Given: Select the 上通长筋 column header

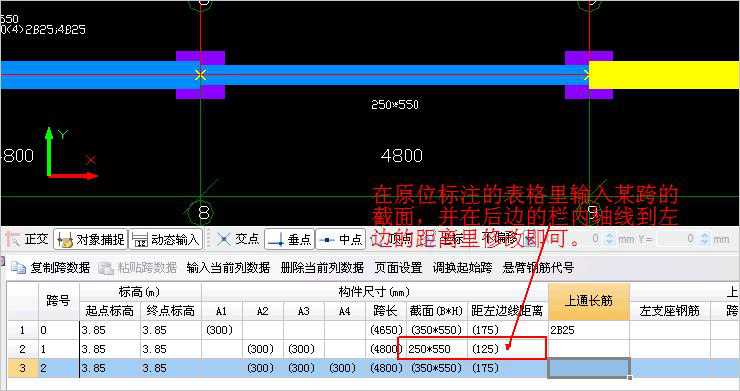Looking at the screenshot, I should [589, 301].
